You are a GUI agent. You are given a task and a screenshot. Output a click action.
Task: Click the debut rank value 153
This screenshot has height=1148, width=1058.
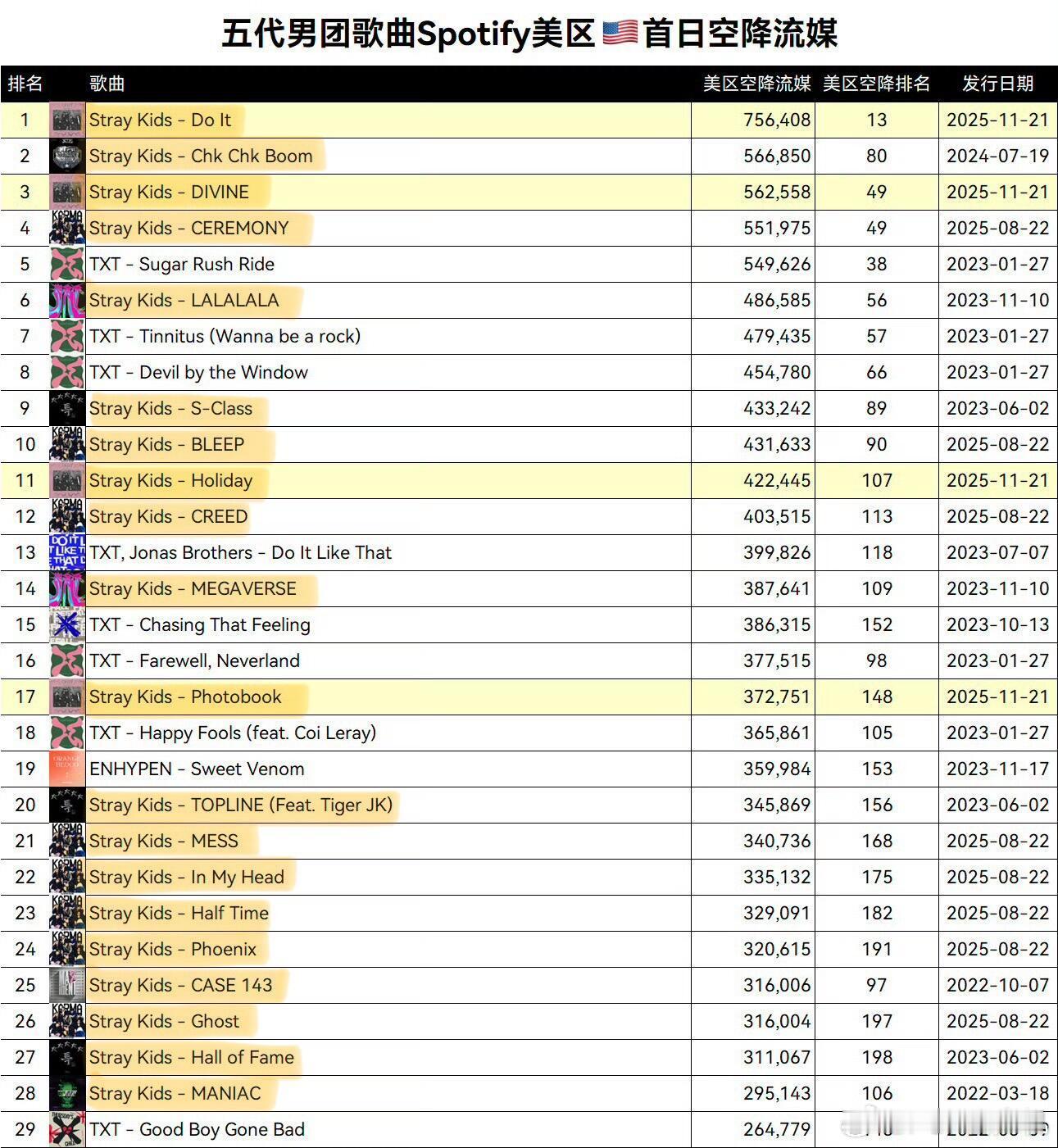(x=877, y=769)
